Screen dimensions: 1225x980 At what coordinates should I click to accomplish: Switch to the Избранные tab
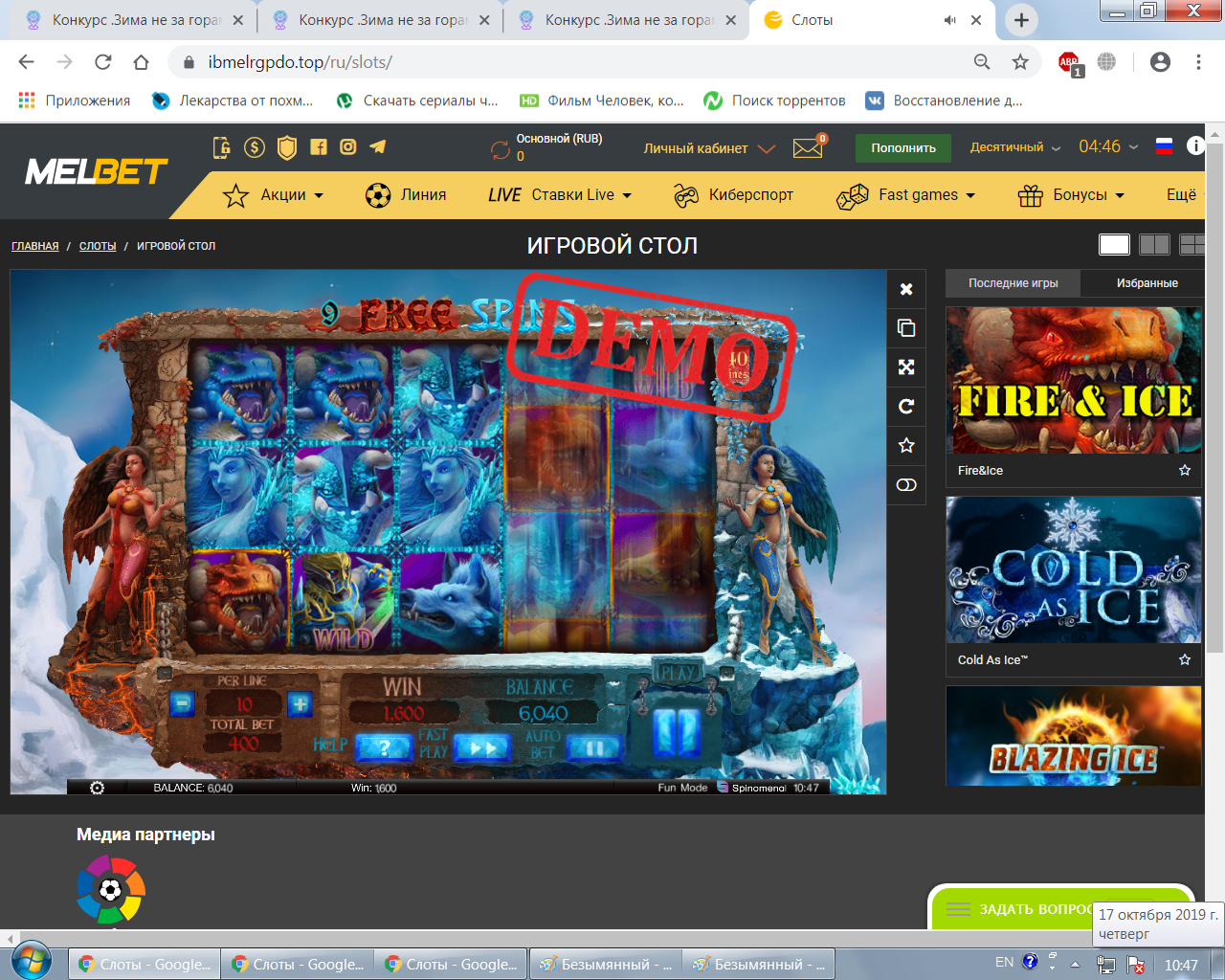pyautogui.click(x=1147, y=283)
